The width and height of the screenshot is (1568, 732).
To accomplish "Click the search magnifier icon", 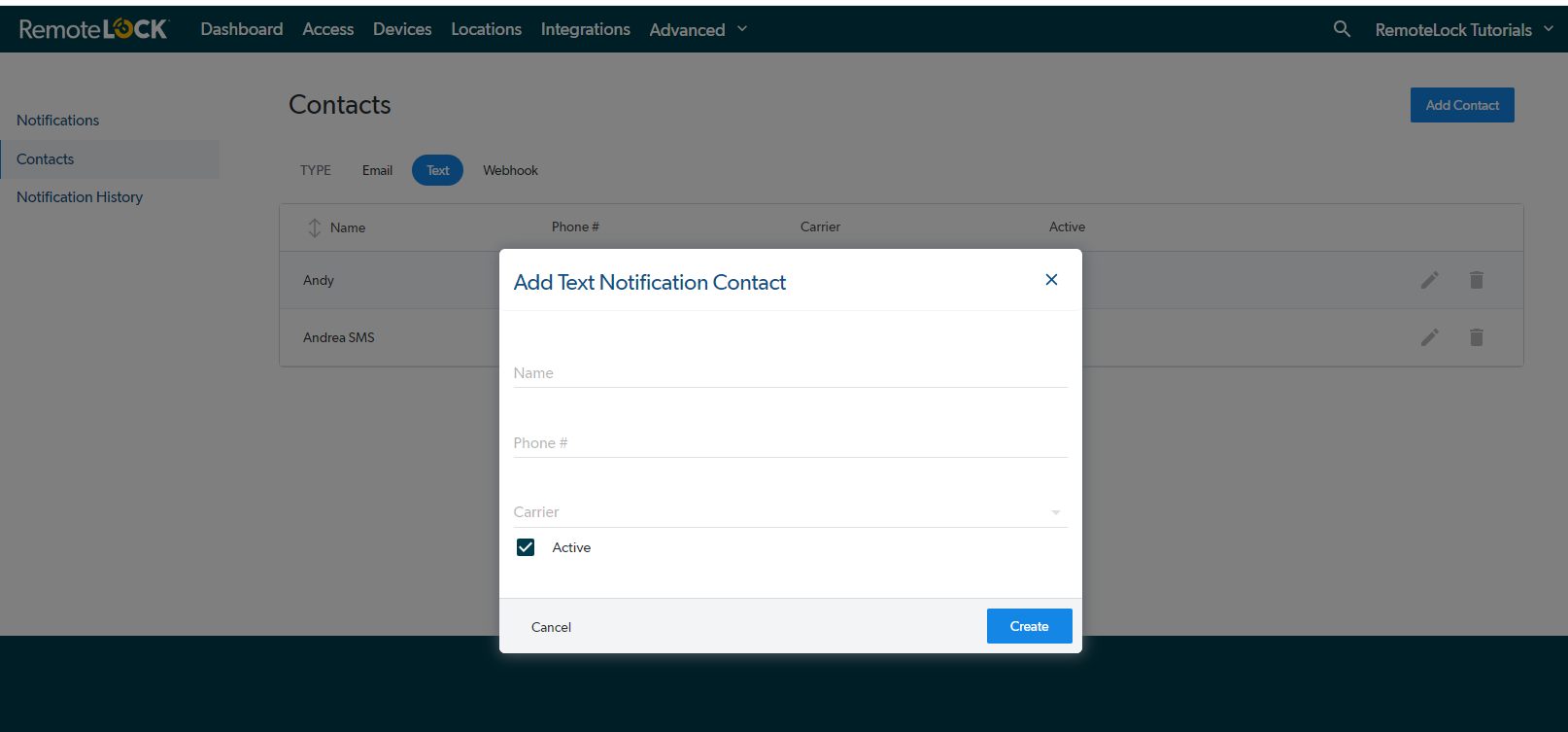I will coord(1342,29).
